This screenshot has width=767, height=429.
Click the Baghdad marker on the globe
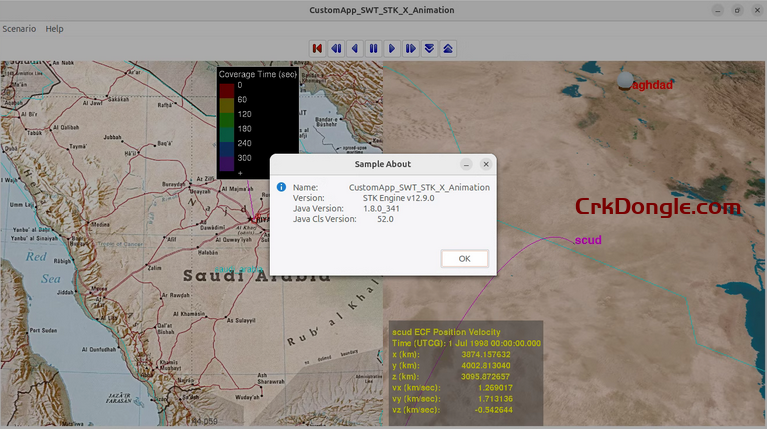[x=626, y=80]
